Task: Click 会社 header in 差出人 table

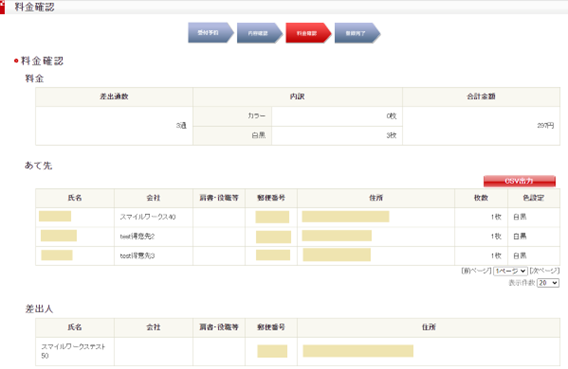Action: click(x=154, y=327)
